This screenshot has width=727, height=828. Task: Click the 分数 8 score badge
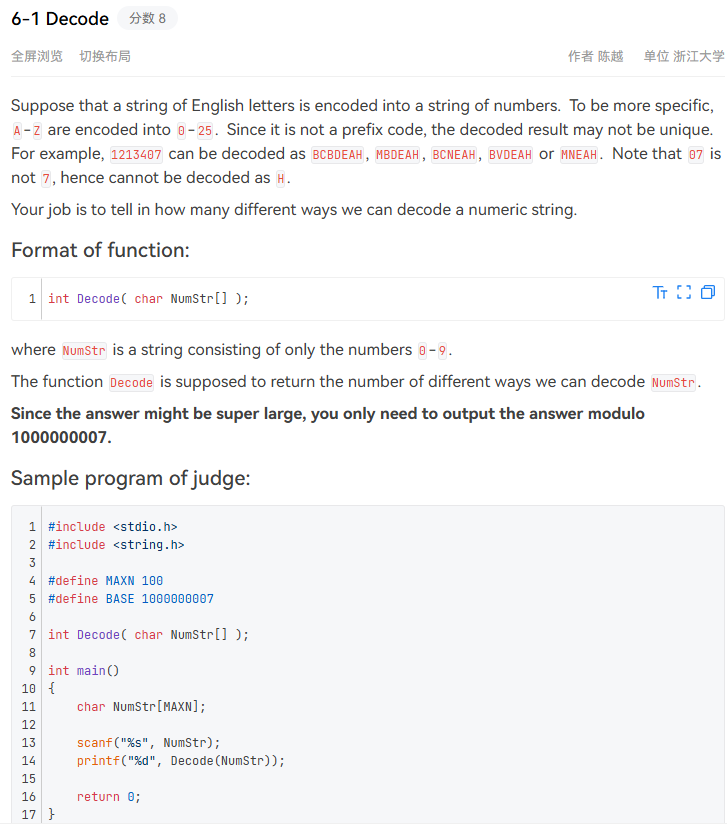[147, 19]
